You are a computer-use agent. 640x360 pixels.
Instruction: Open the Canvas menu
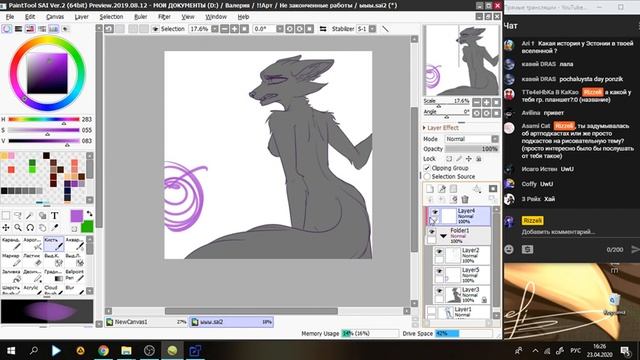pyautogui.click(x=55, y=17)
